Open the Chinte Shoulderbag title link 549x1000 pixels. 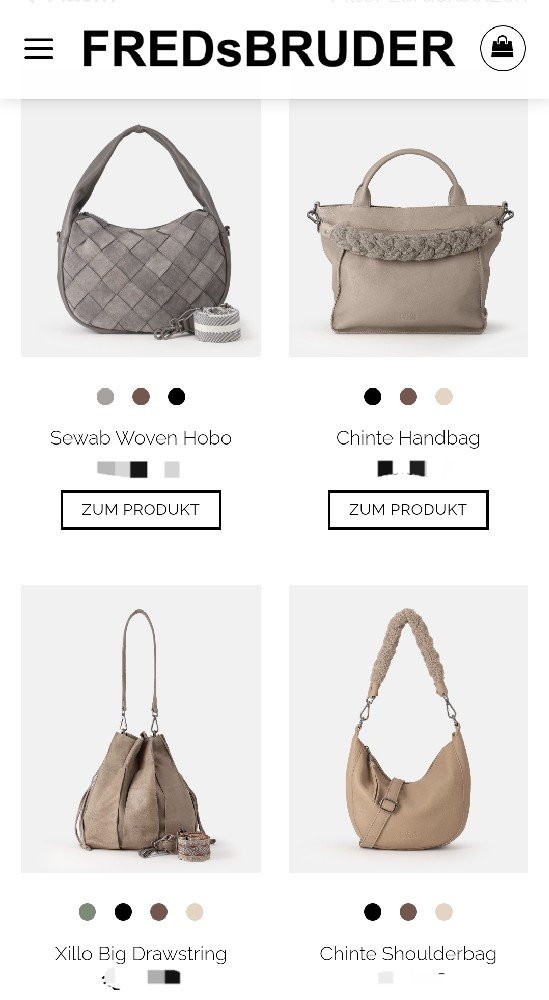point(408,953)
